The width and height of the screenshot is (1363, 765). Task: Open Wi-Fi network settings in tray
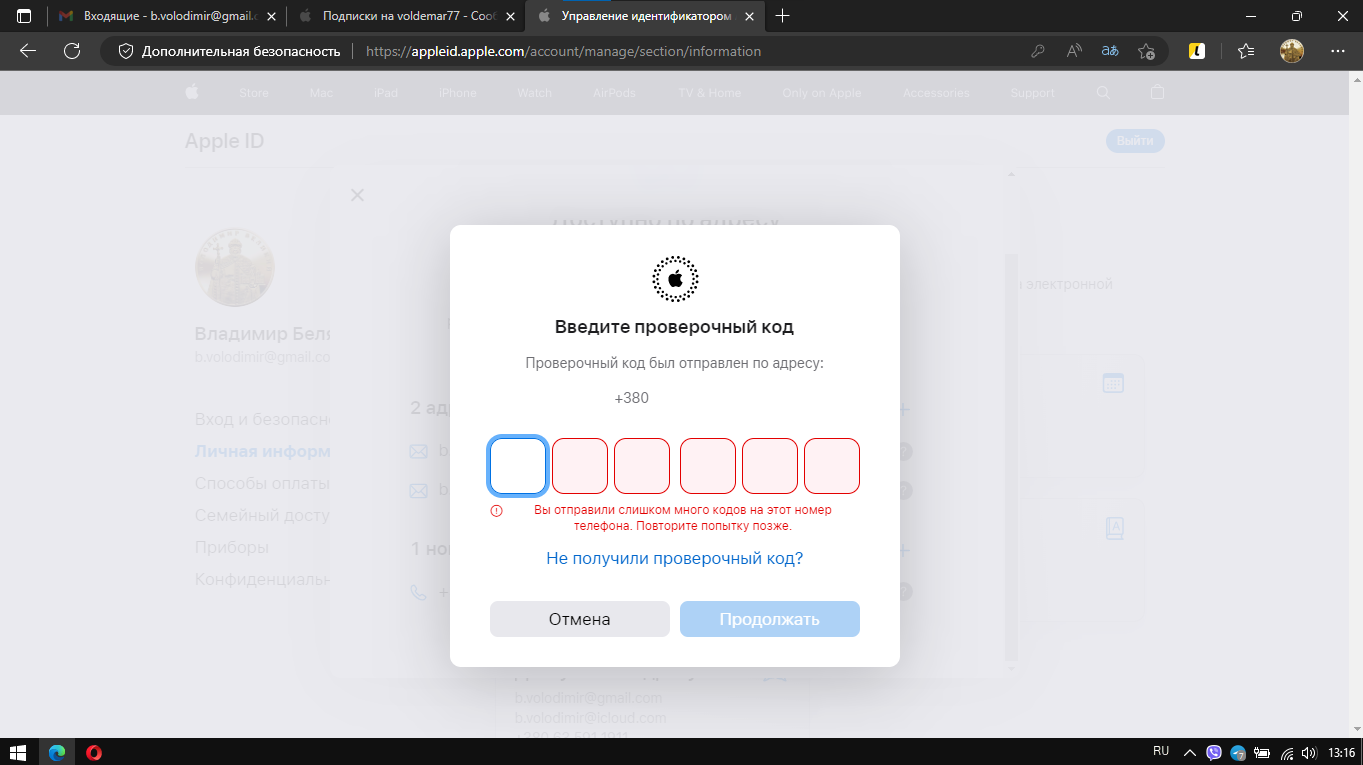1287,752
